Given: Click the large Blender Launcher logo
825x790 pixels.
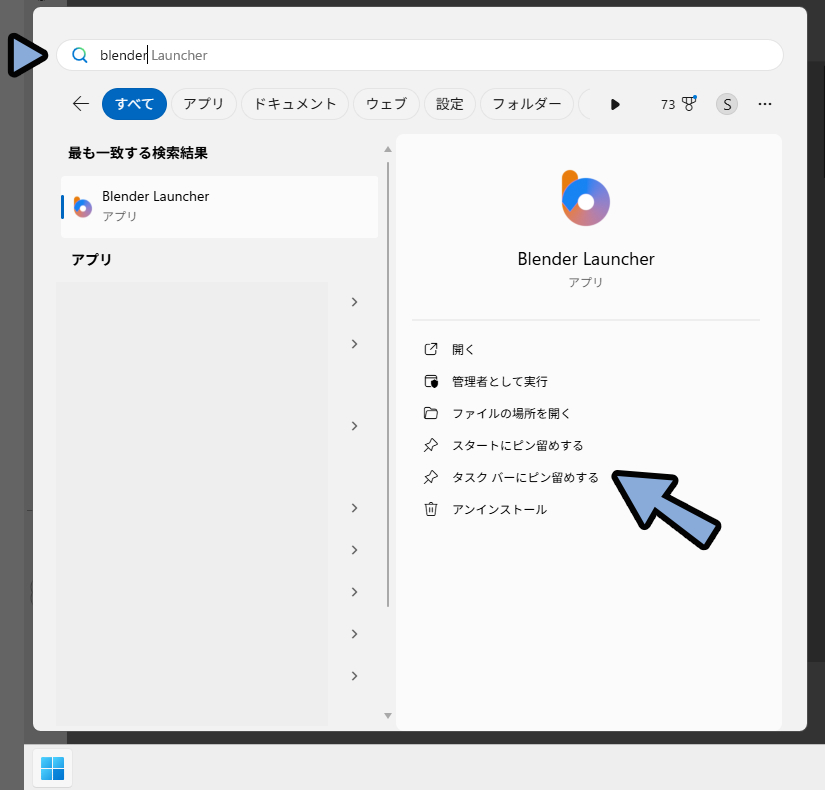Looking at the screenshot, I should (586, 198).
